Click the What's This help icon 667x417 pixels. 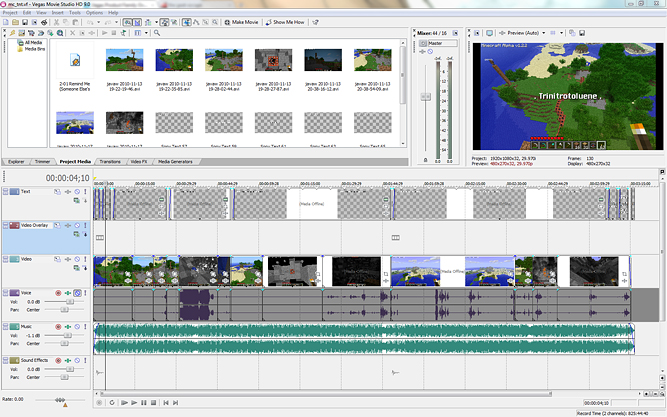click(x=315, y=22)
